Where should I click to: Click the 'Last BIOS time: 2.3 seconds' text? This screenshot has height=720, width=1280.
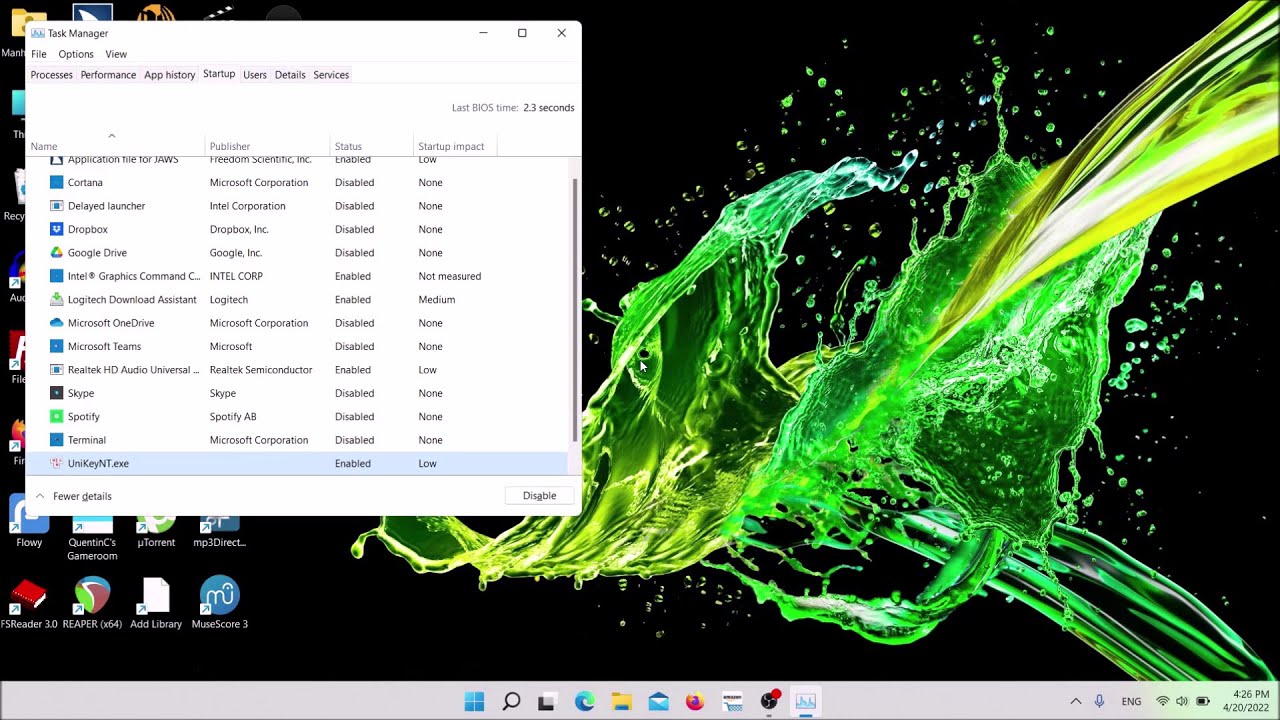513,107
